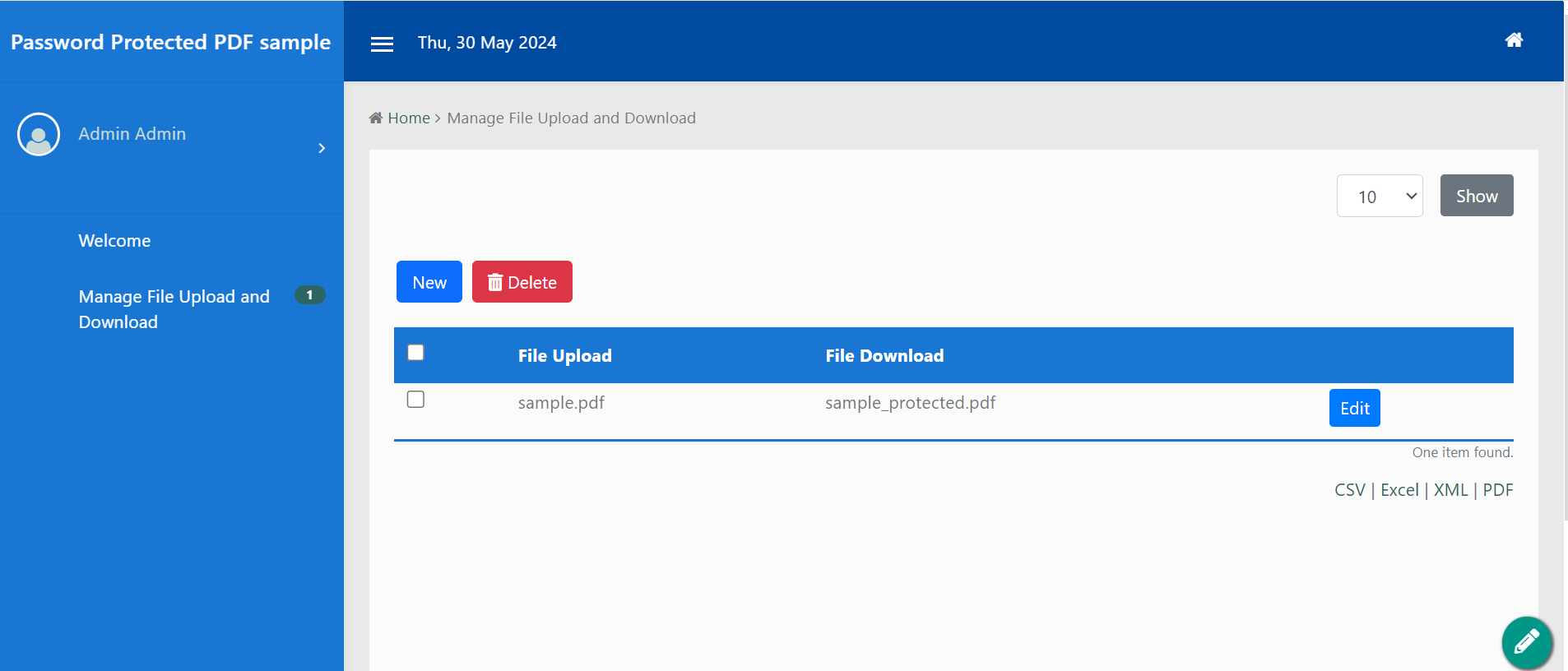The image size is (1568, 671).
Task: Export the table as Excel
Action: tap(1399, 490)
